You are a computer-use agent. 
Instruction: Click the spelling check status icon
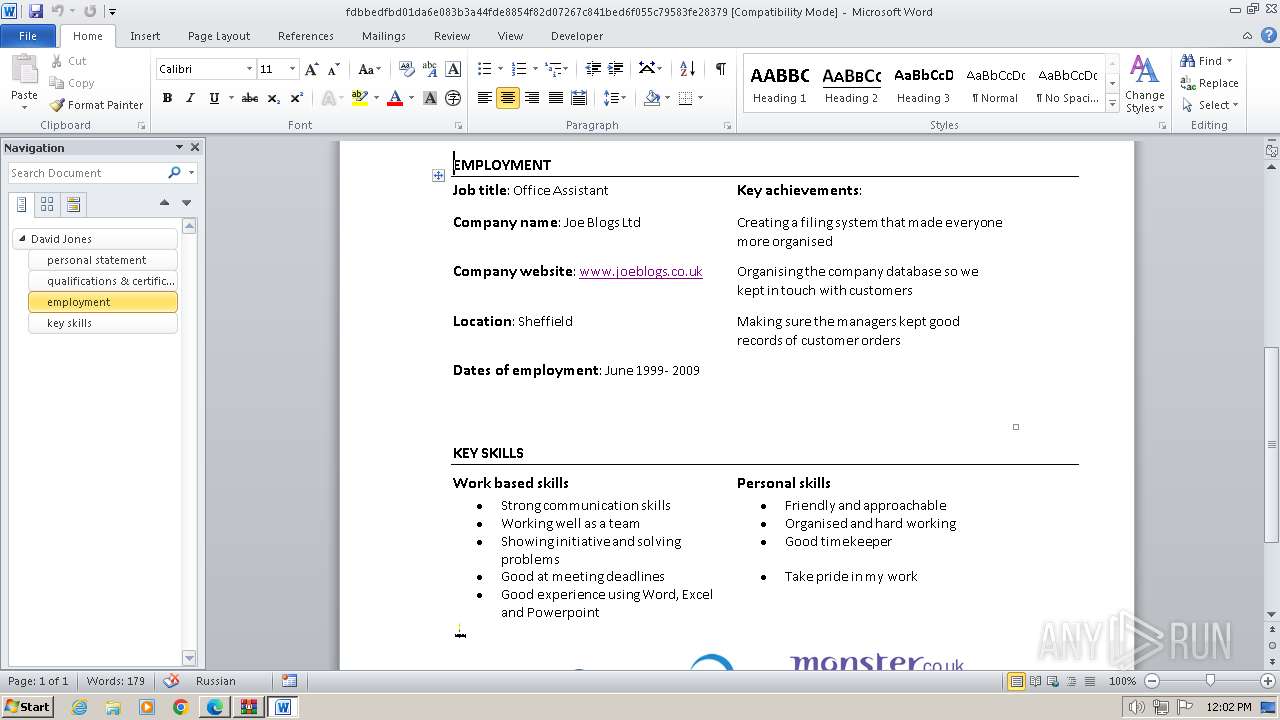(171, 681)
